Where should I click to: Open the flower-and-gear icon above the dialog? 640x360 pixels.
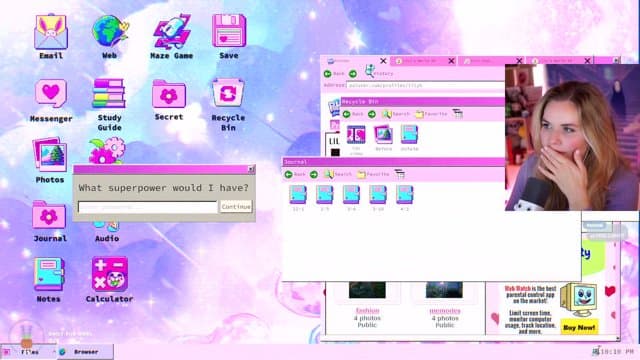coord(107,151)
